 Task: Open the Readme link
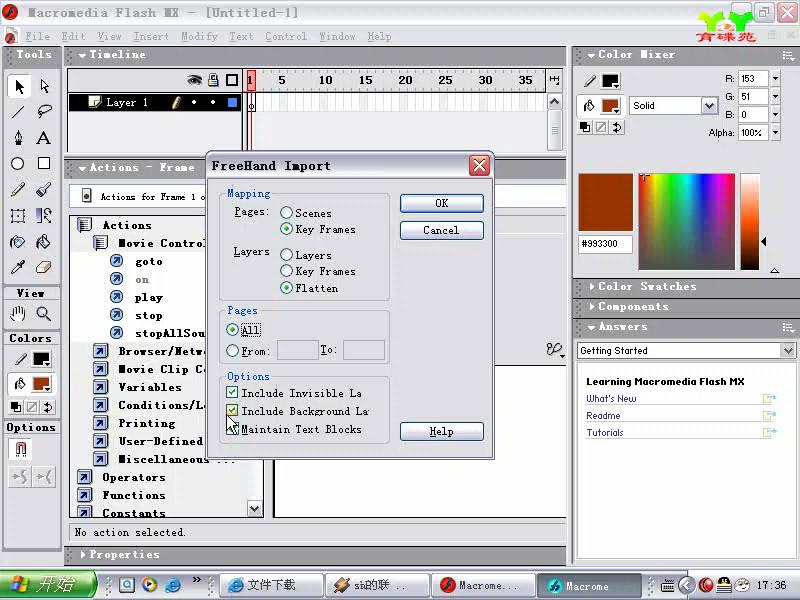point(603,416)
